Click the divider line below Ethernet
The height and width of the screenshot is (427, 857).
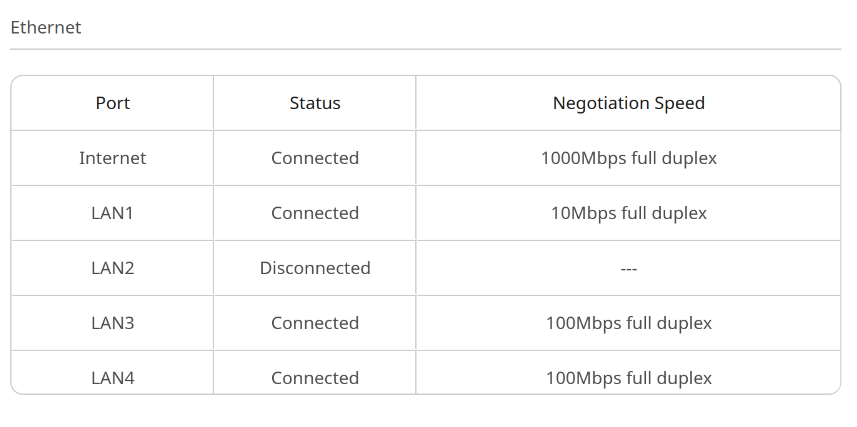426,49
